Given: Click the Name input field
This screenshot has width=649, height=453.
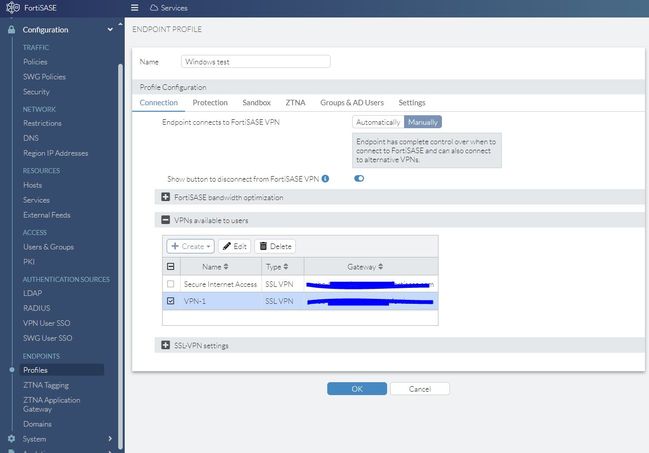Looking at the screenshot, I should [x=255, y=62].
